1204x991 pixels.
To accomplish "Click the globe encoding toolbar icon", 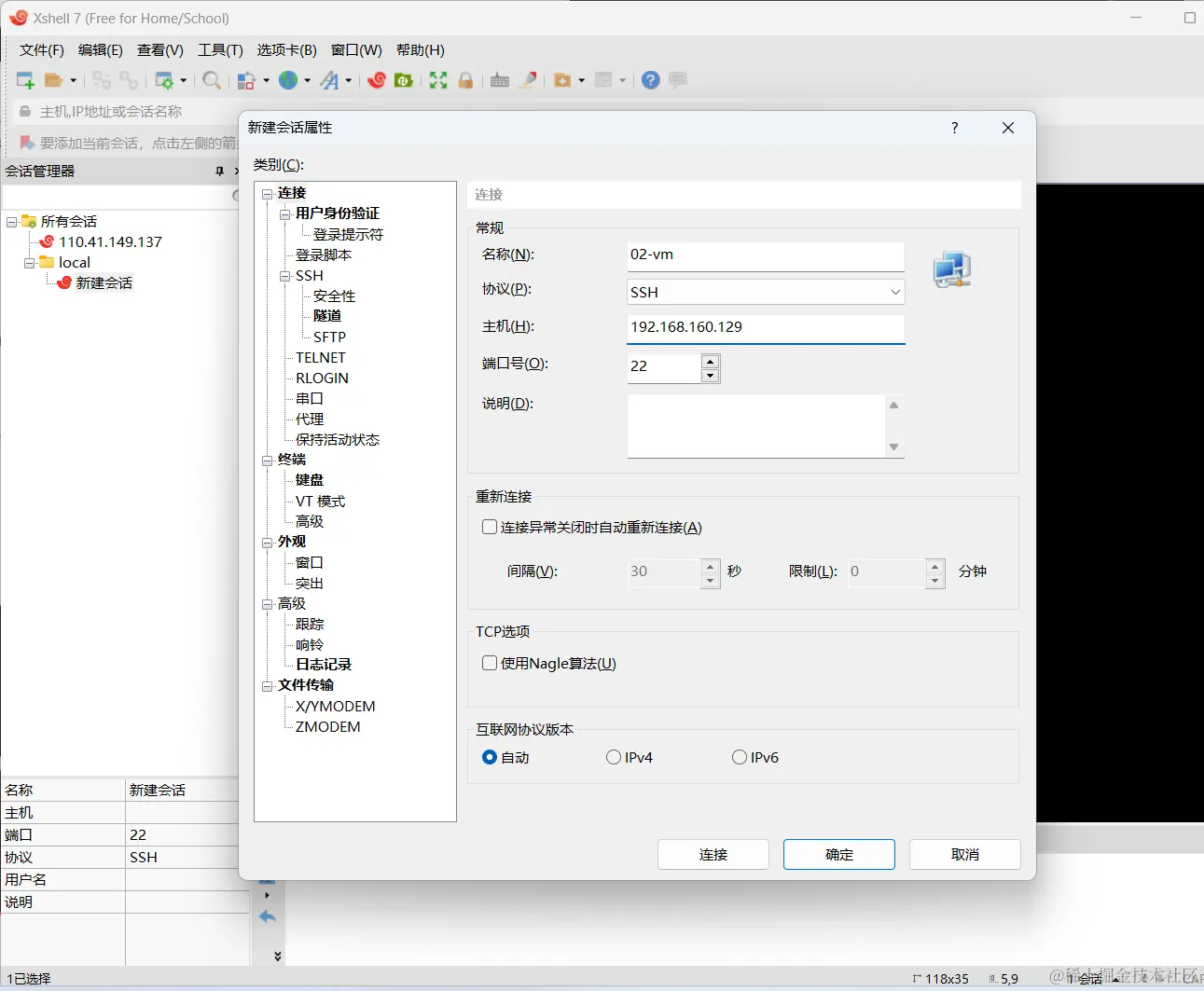I will coord(288,81).
